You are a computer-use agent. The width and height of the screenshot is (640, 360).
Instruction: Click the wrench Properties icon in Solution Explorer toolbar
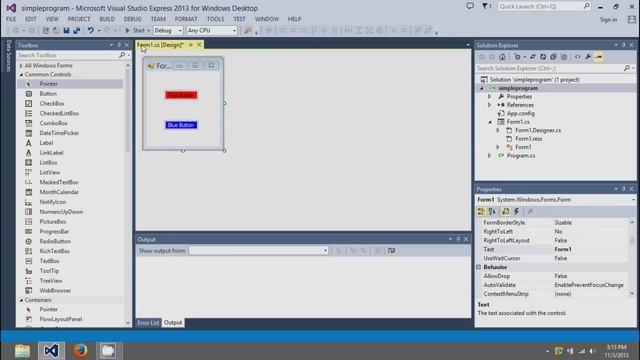pos(588,57)
